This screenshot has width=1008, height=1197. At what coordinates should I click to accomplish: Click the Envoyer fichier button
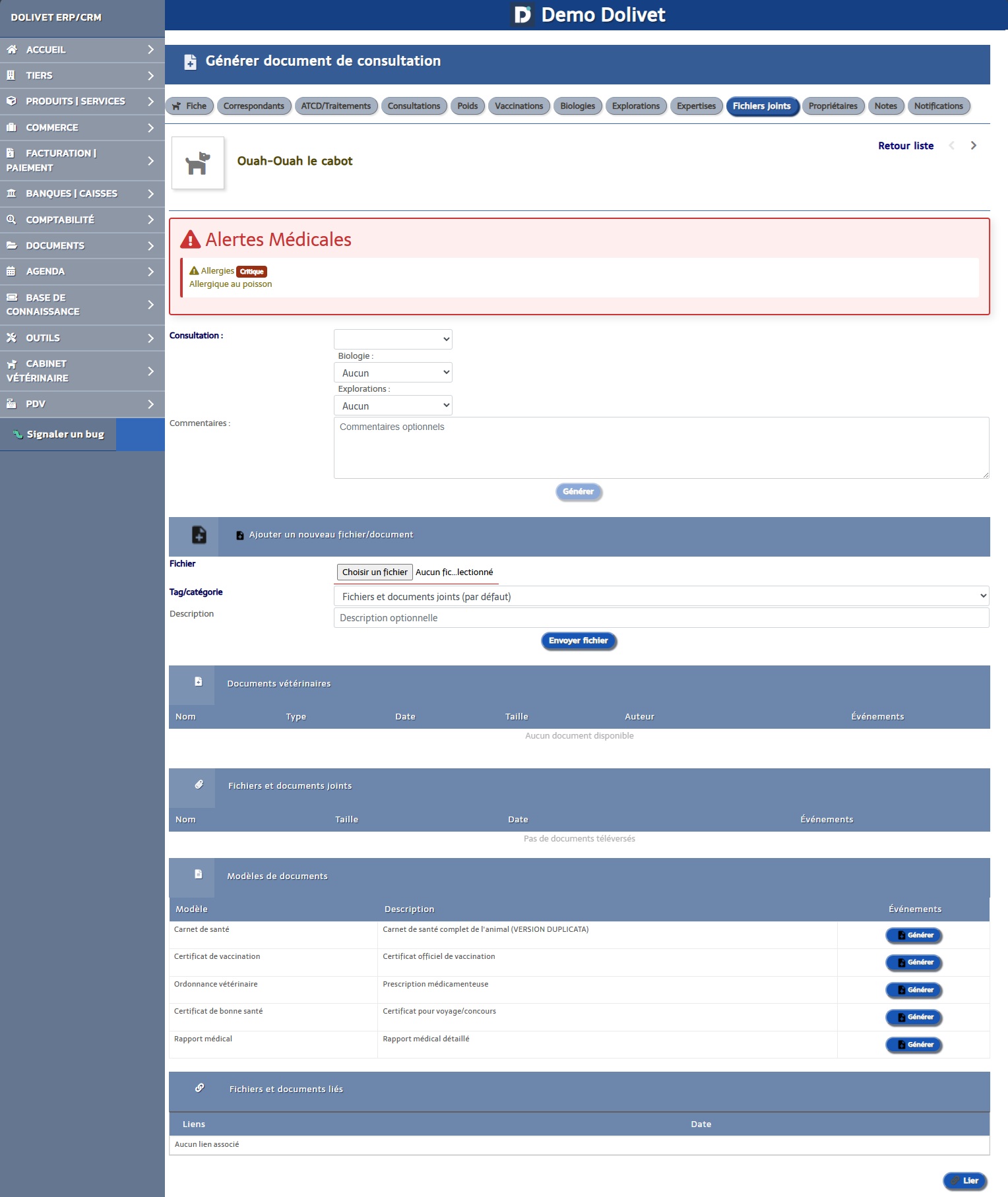[x=579, y=641]
